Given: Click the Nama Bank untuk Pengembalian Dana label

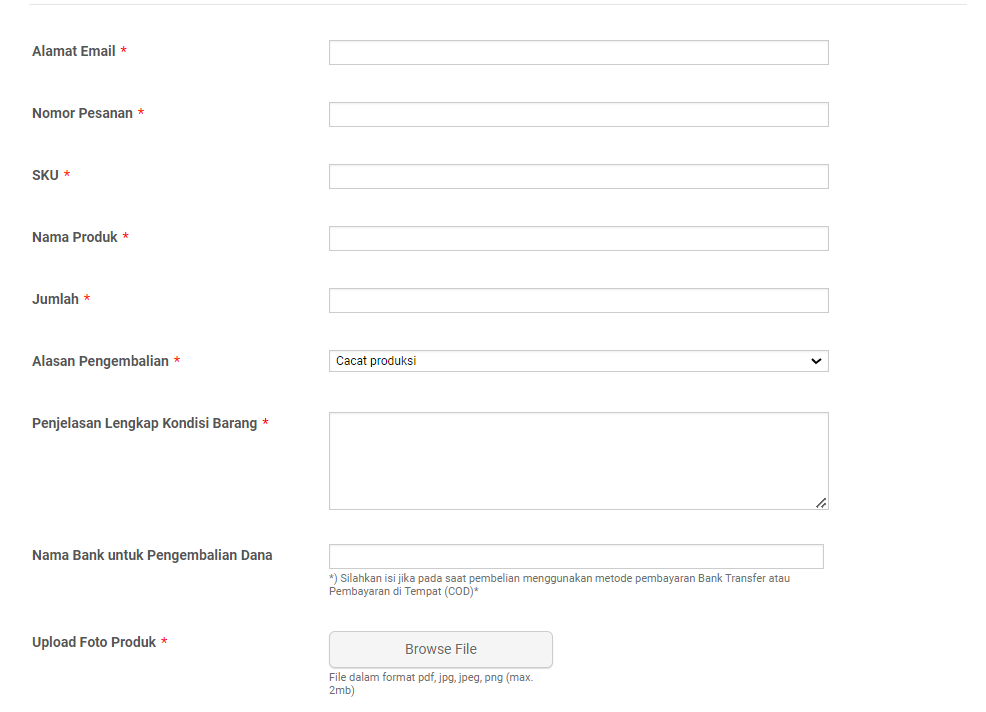Looking at the screenshot, I should click(152, 555).
